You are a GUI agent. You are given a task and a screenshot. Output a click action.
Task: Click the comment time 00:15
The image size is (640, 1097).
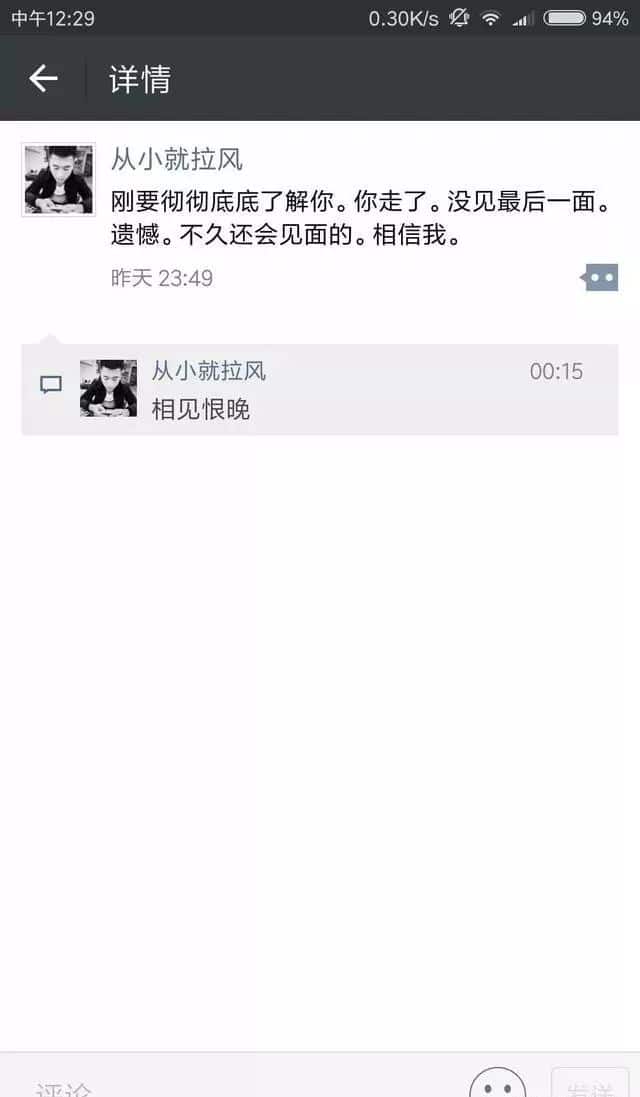[556, 371]
